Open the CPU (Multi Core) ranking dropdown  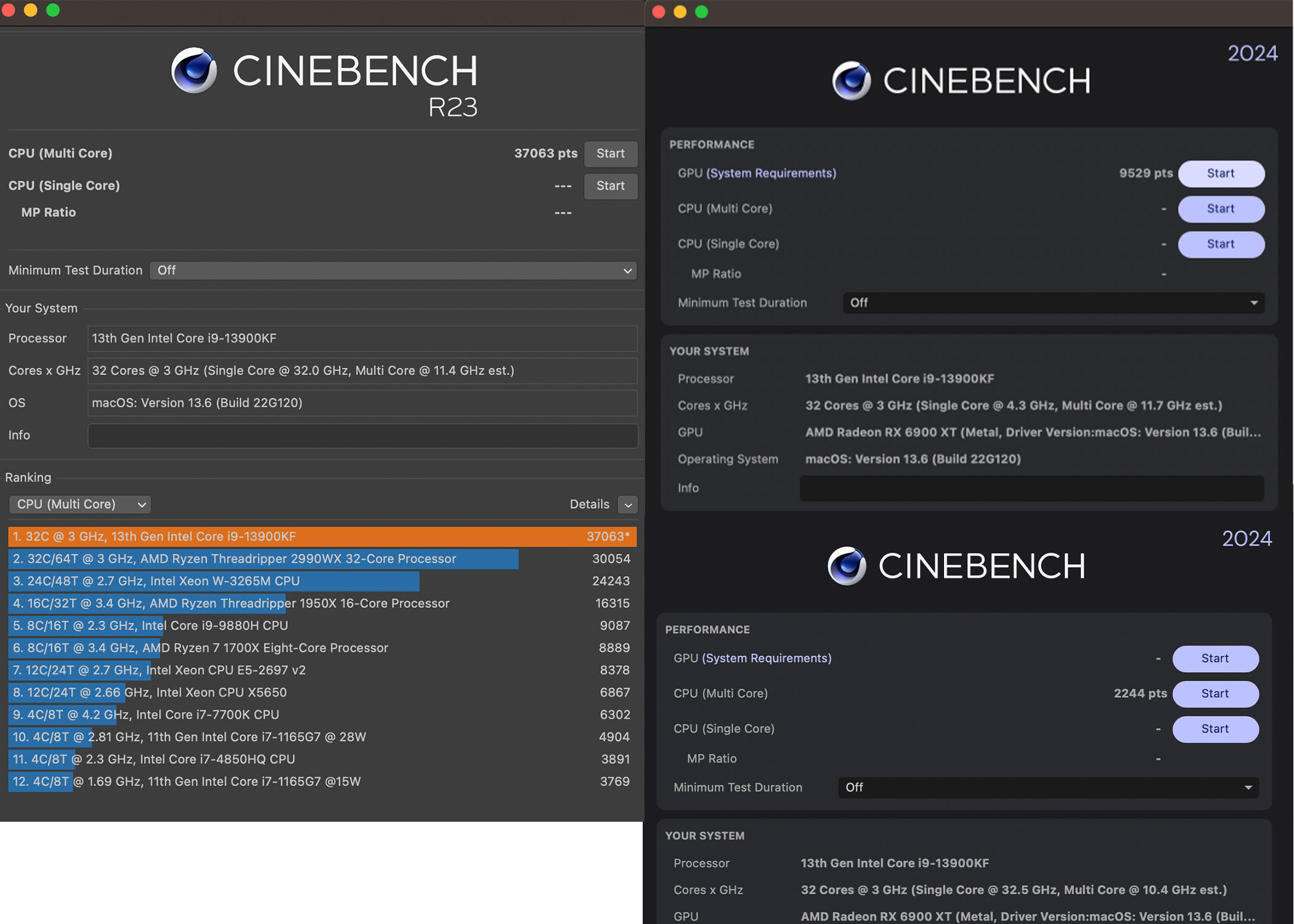coord(80,504)
